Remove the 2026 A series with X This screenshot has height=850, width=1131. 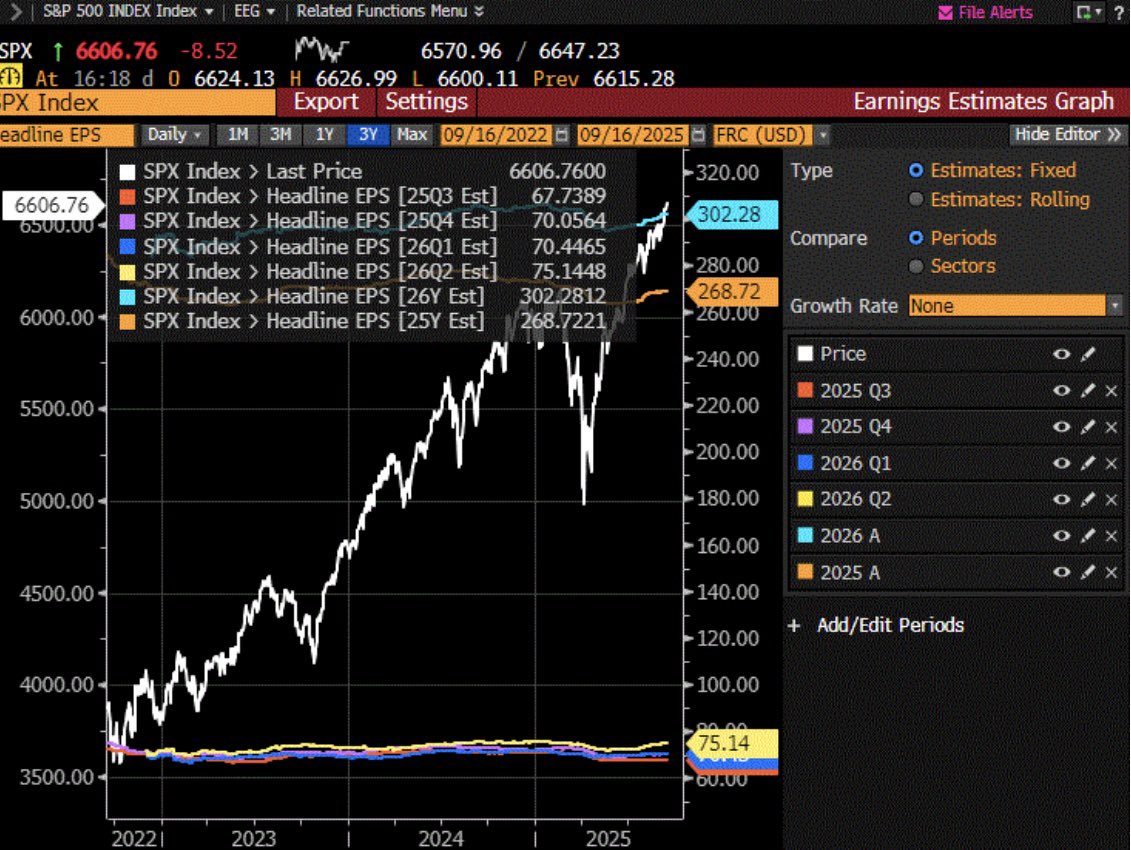[x=1111, y=536]
